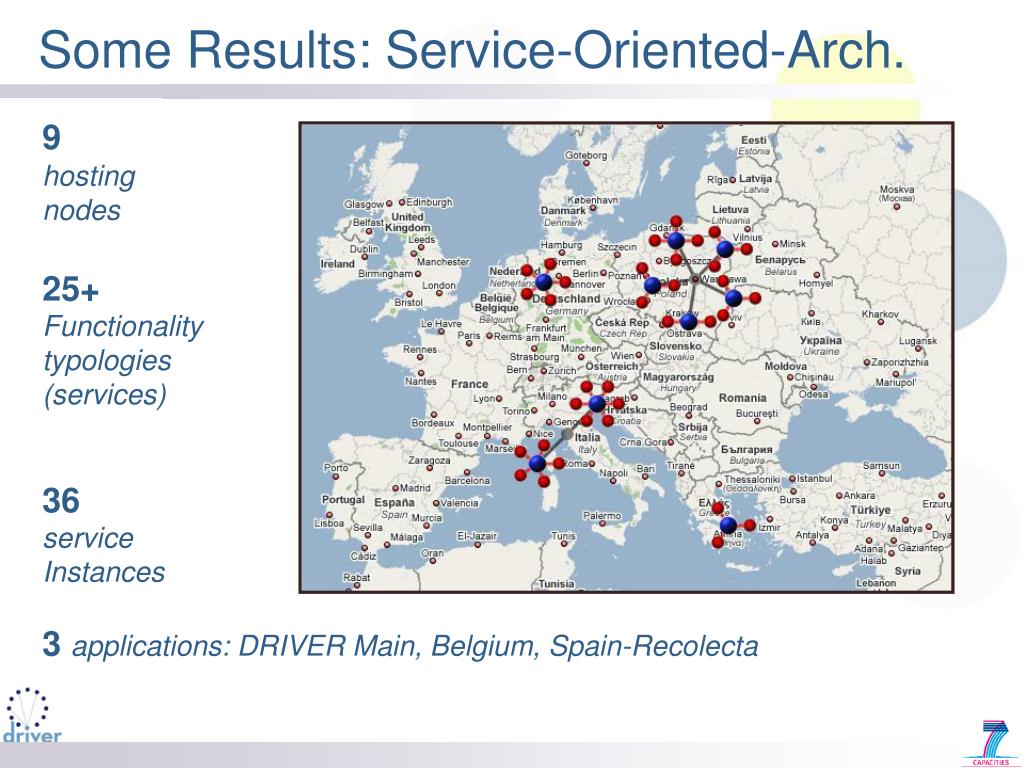The width and height of the screenshot is (1024, 768).
Task: Click the '25+' figure
Action: [71, 289]
